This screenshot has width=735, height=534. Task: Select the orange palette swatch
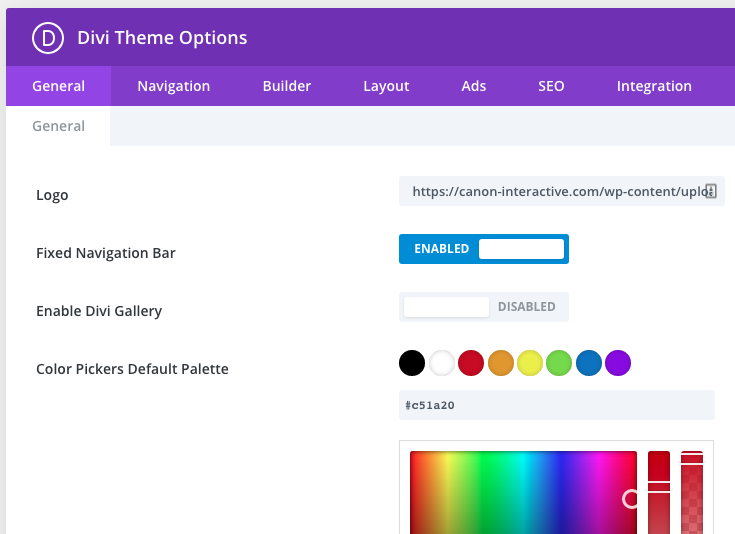(501, 363)
